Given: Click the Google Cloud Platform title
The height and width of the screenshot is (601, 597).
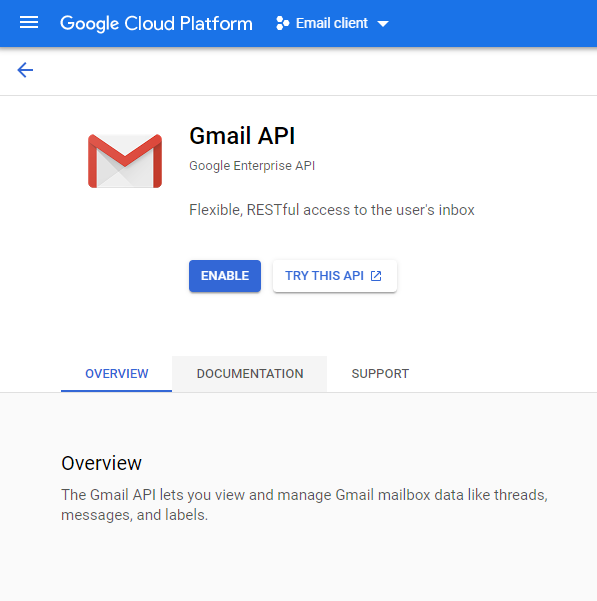Looking at the screenshot, I should pyautogui.click(x=156, y=24).
